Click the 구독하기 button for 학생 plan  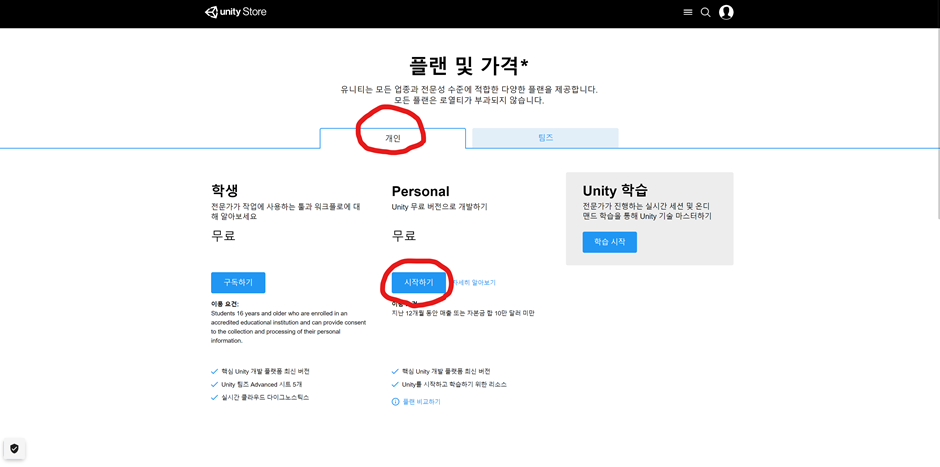pyautogui.click(x=238, y=282)
